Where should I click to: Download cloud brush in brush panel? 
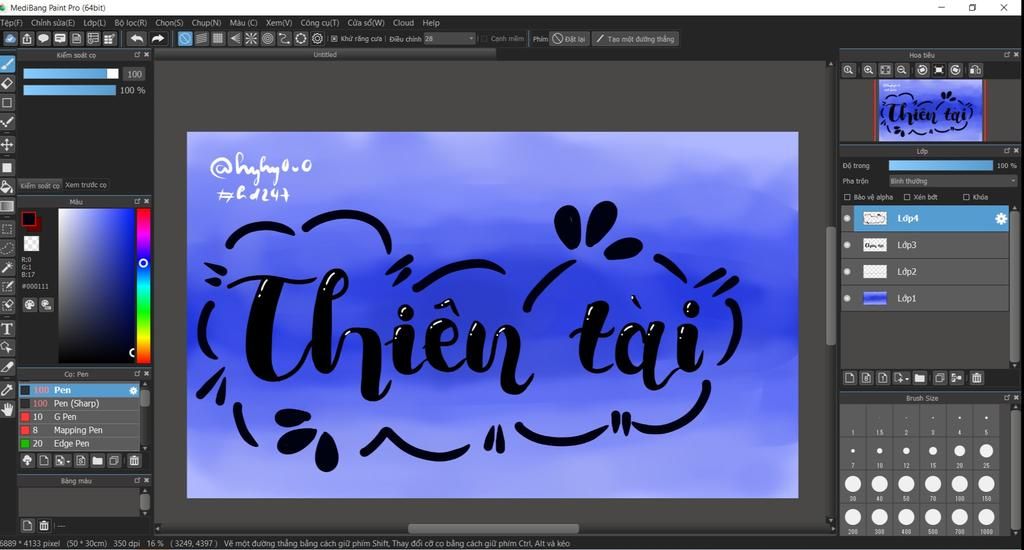[27, 461]
